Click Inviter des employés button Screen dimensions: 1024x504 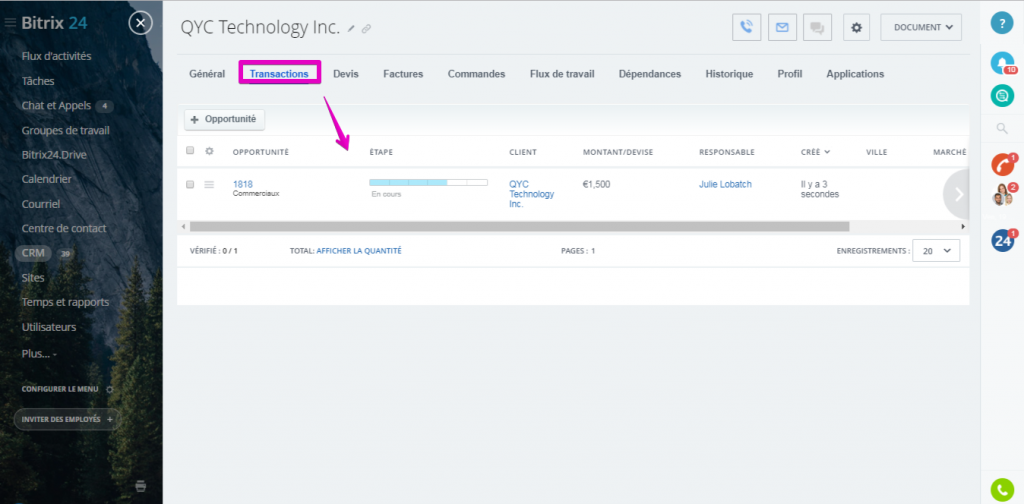[67, 419]
